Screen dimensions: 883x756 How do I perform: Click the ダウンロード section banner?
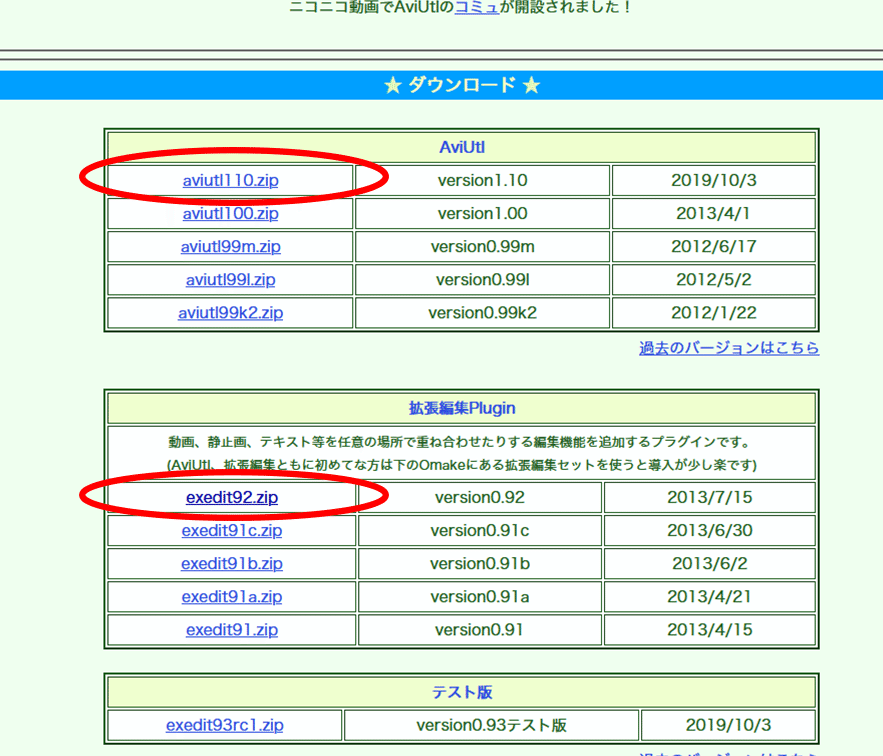[x=442, y=85]
